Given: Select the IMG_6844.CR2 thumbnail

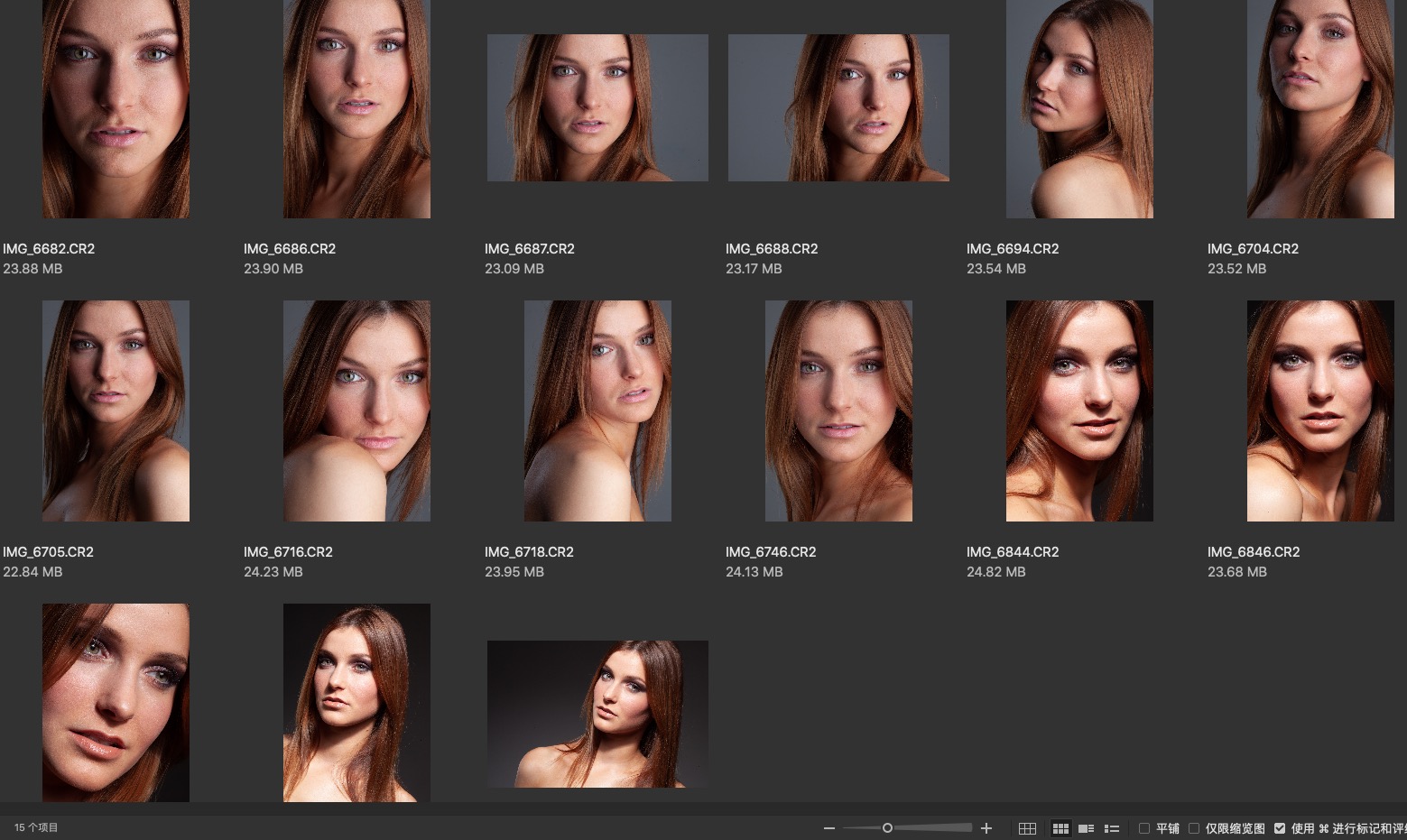Looking at the screenshot, I should (1079, 411).
